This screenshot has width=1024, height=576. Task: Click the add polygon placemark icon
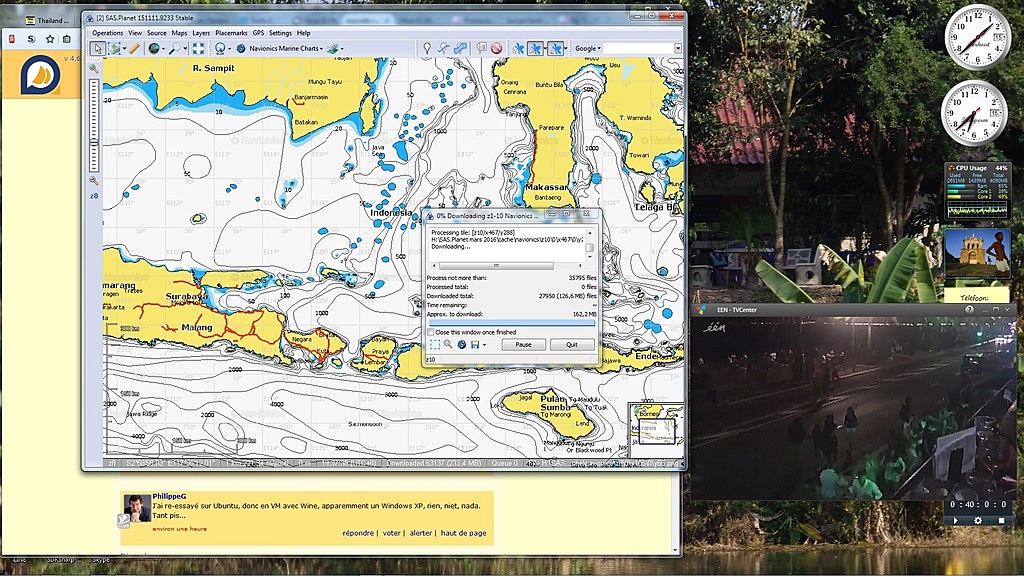tap(461, 48)
